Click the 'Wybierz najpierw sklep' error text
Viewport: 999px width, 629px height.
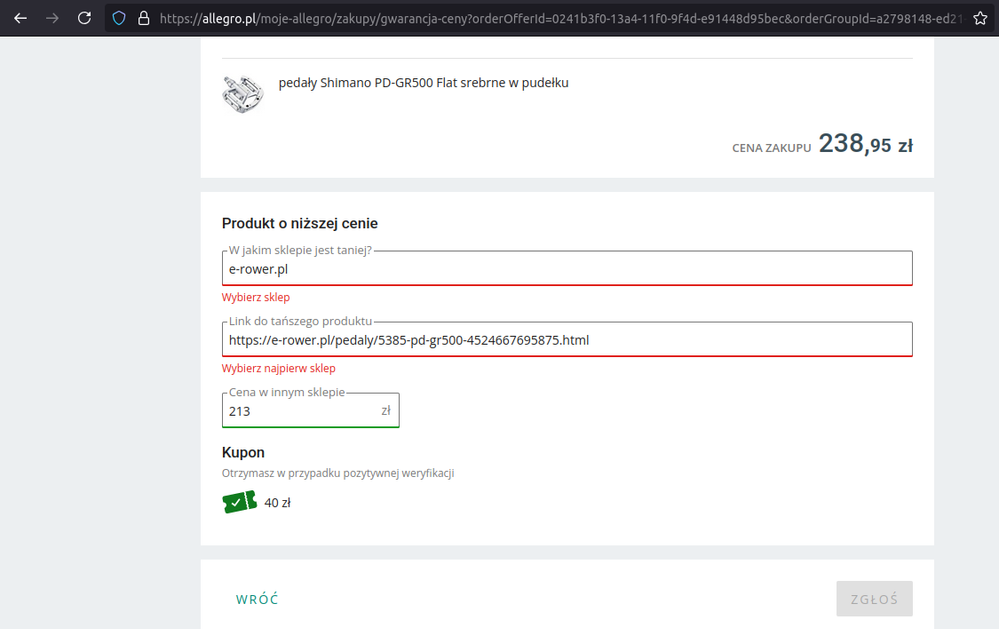coord(278,368)
